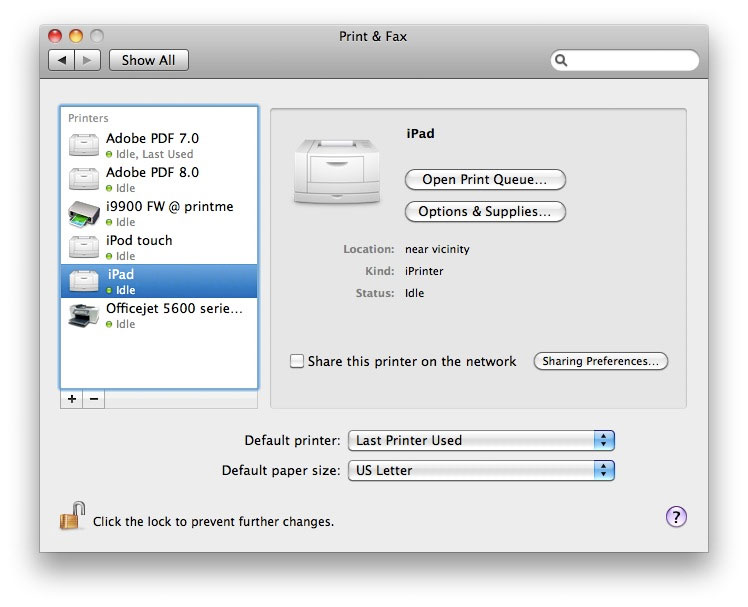Enable Share this printer on the network
The image size is (748, 607).
pos(297,361)
